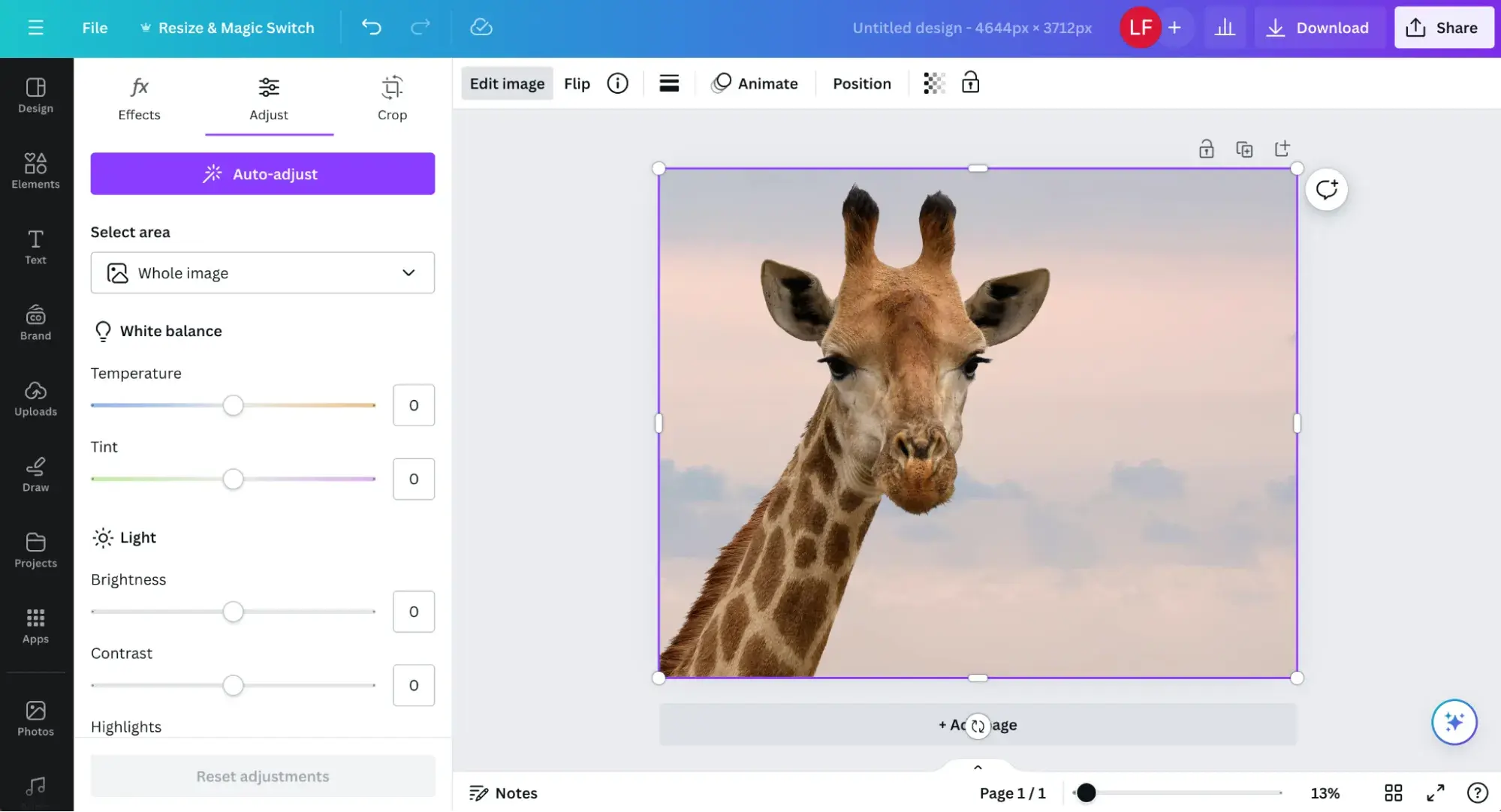Toggle the lock icon in toolbar
This screenshot has width=1501, height=812.
(x=970, y=83)
